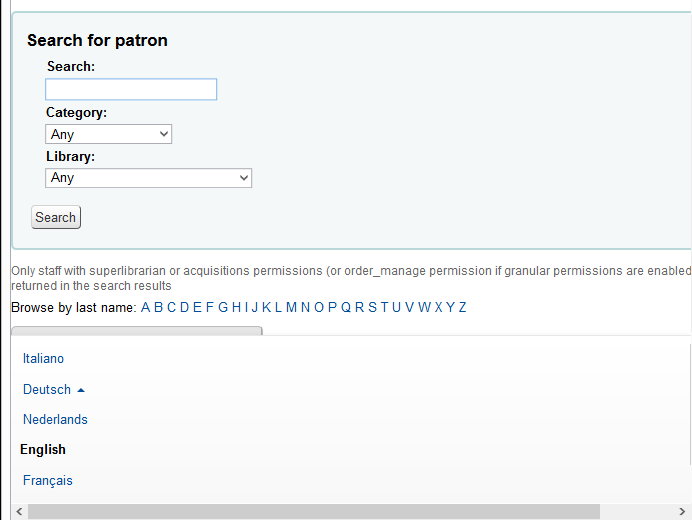Browse patrons by last name P
692x520 pixels.
point(332,307)
